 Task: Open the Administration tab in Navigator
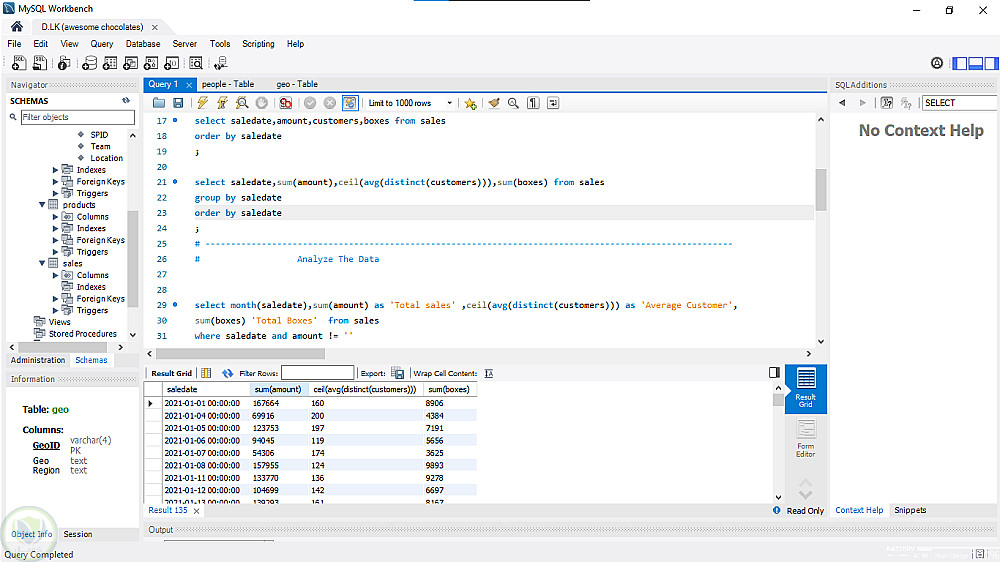(x=38, y=360)
